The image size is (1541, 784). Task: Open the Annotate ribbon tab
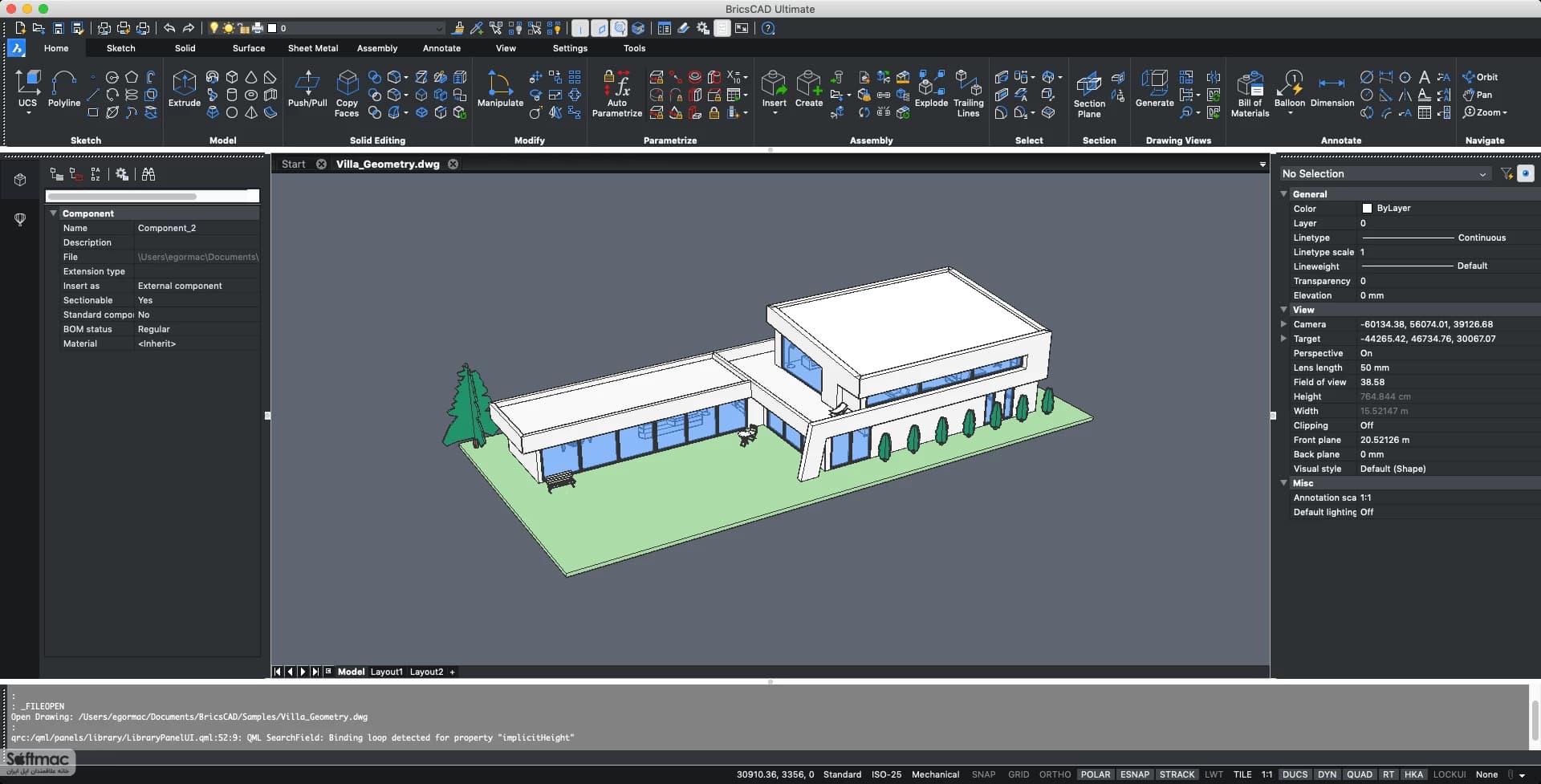441,48
